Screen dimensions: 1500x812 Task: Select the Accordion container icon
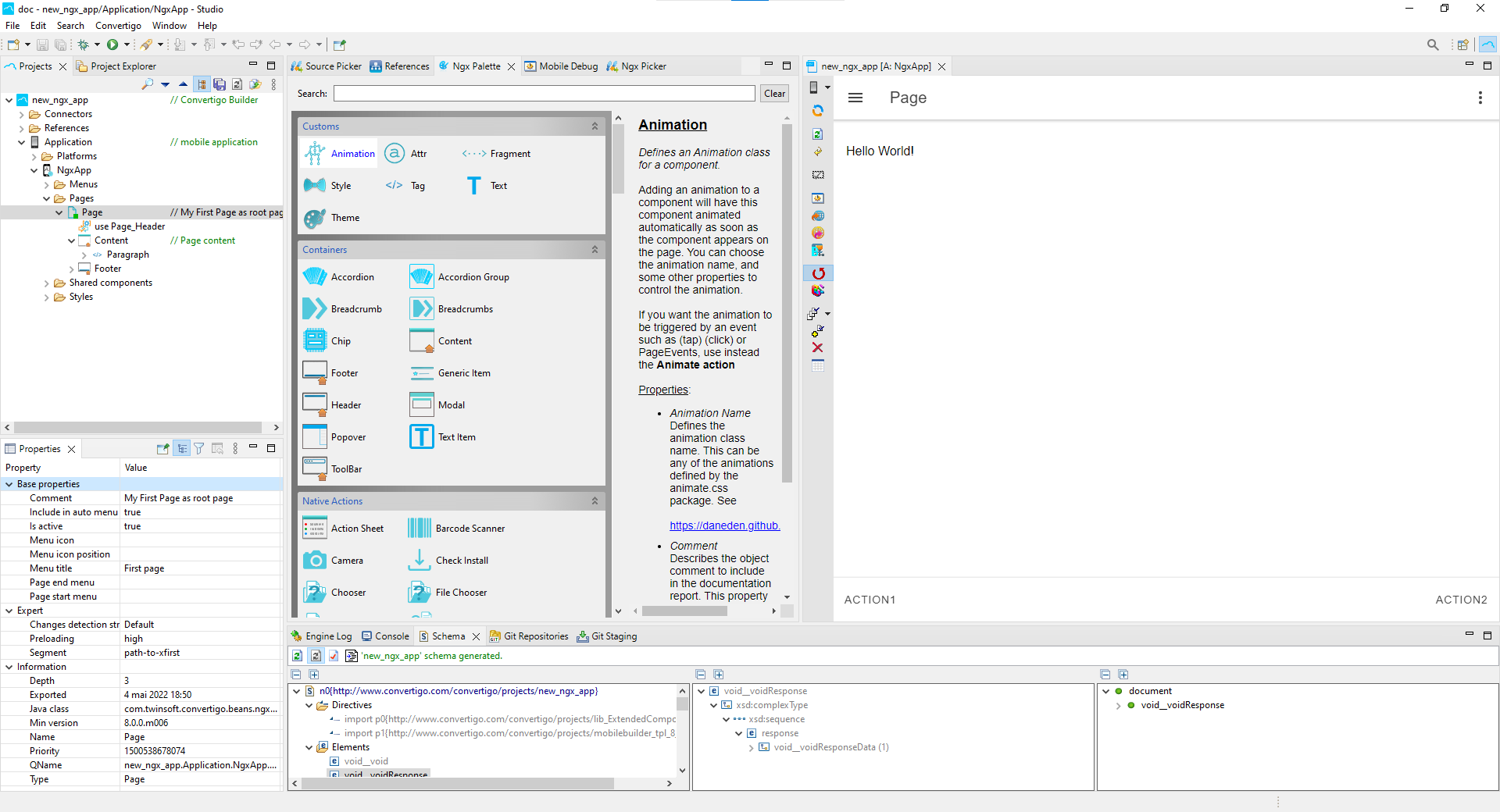point(314,277)
